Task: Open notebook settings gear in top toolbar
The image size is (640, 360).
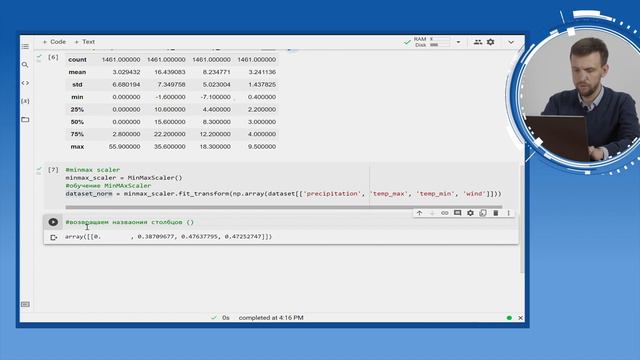Action: (491, 42)
